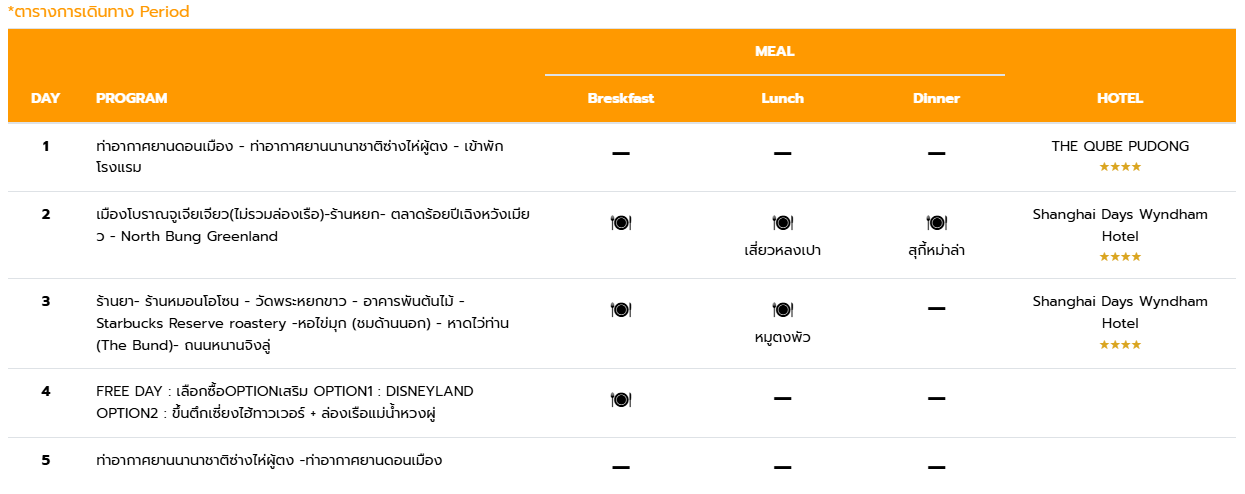Click the Day 3 breakfast meal icon

621,309
